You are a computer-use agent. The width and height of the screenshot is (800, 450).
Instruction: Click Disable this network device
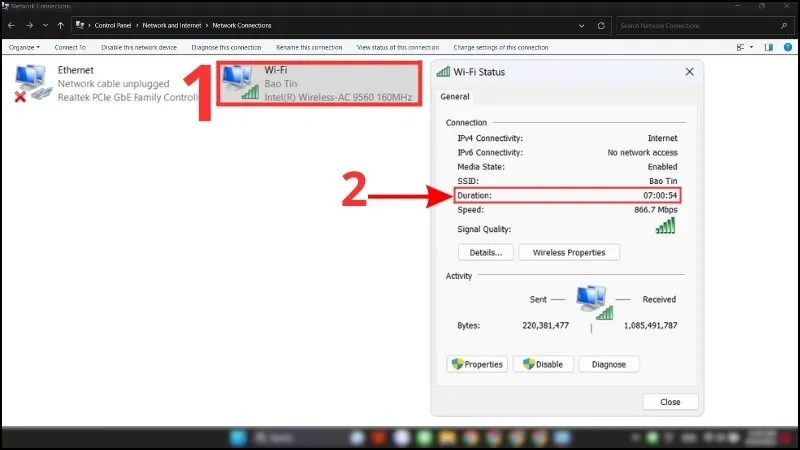coord(139,47)
